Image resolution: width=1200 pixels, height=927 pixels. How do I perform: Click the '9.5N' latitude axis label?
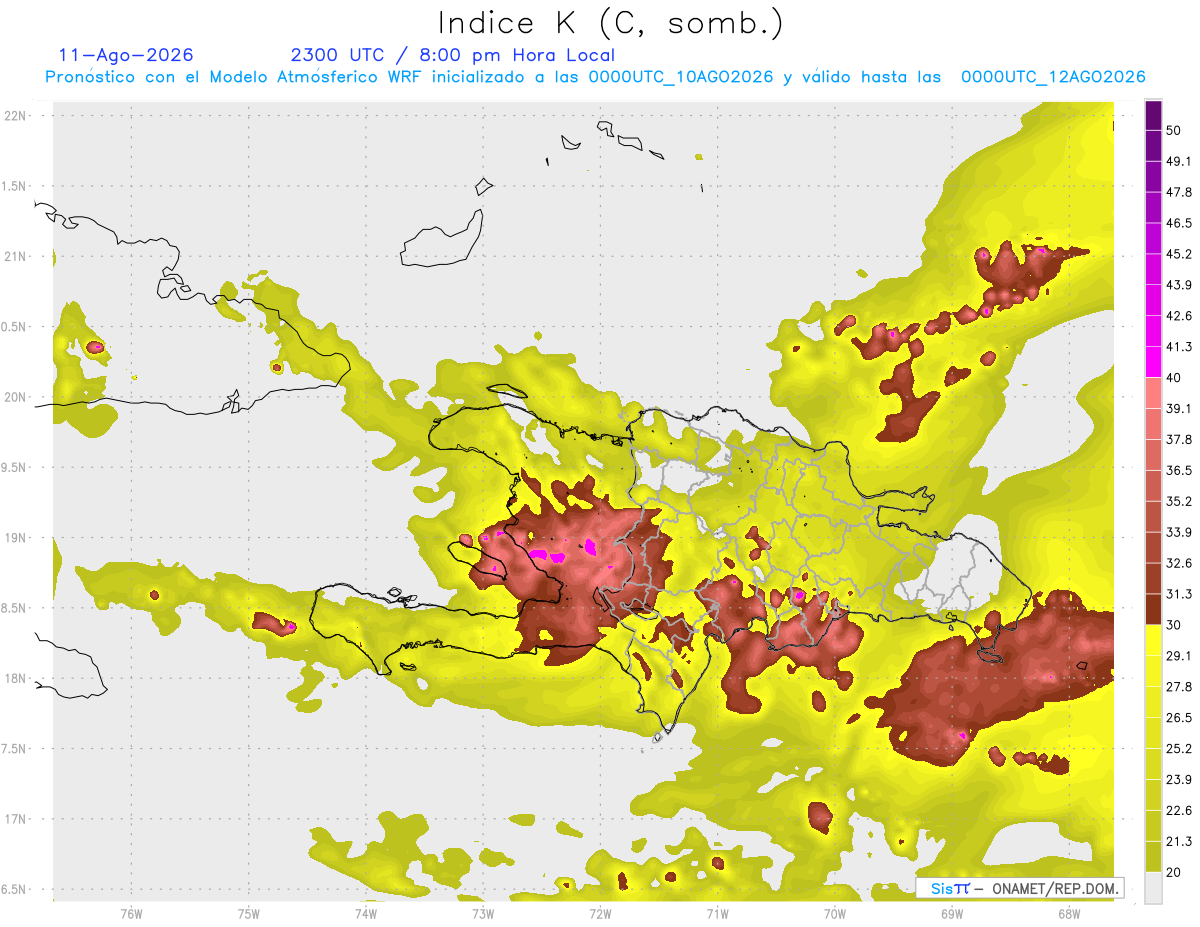15,468
